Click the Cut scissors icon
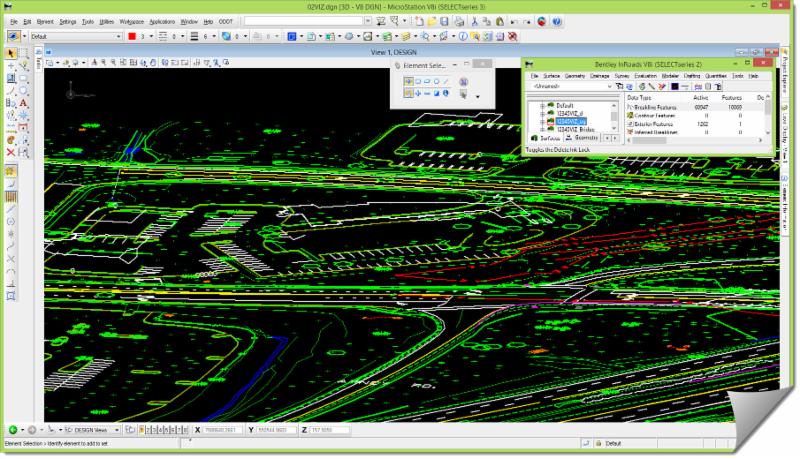The height and width of the screenshot is (459, 800). tap(474, 21)
